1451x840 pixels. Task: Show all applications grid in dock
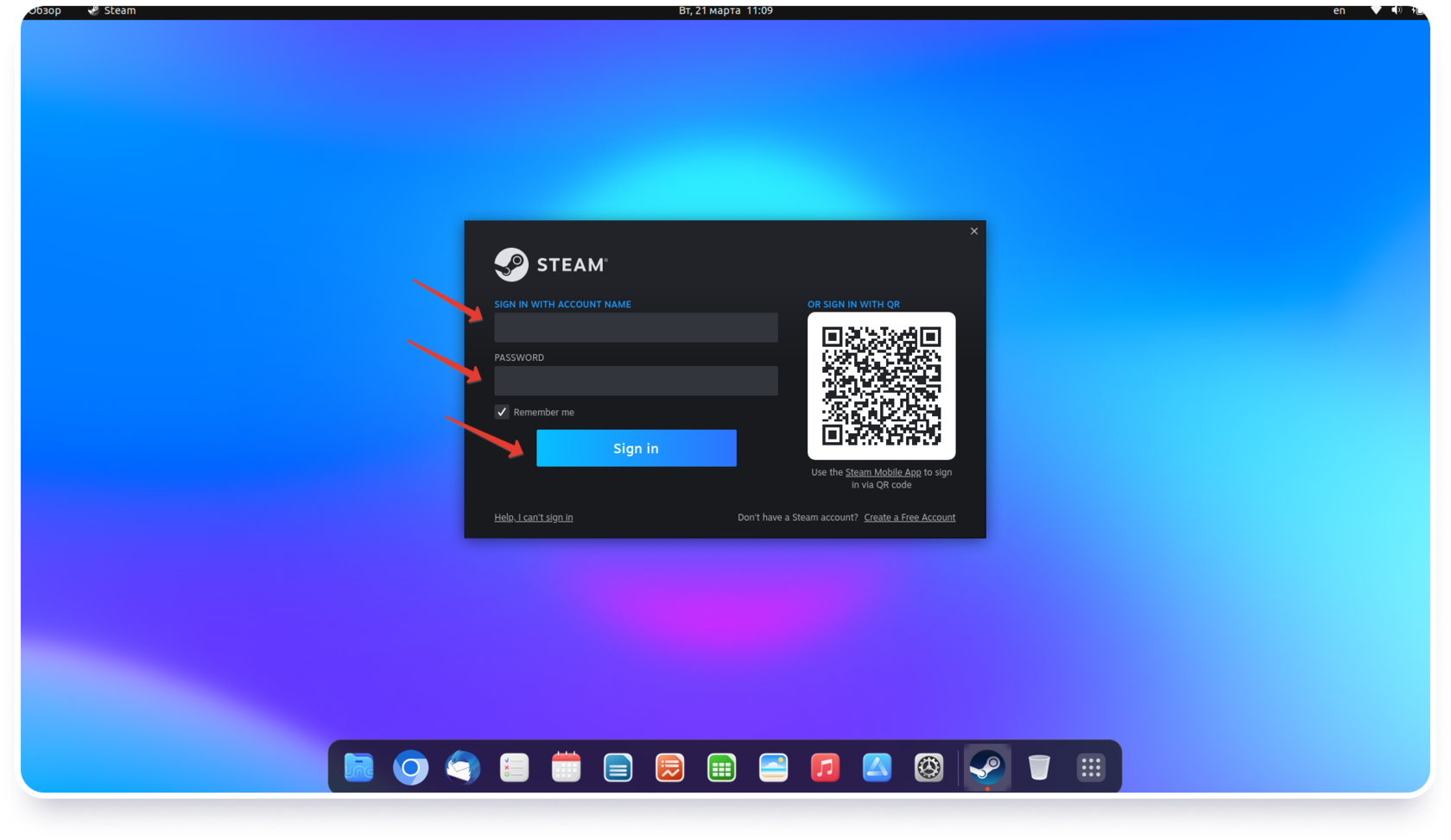(x=1091, y=767)
